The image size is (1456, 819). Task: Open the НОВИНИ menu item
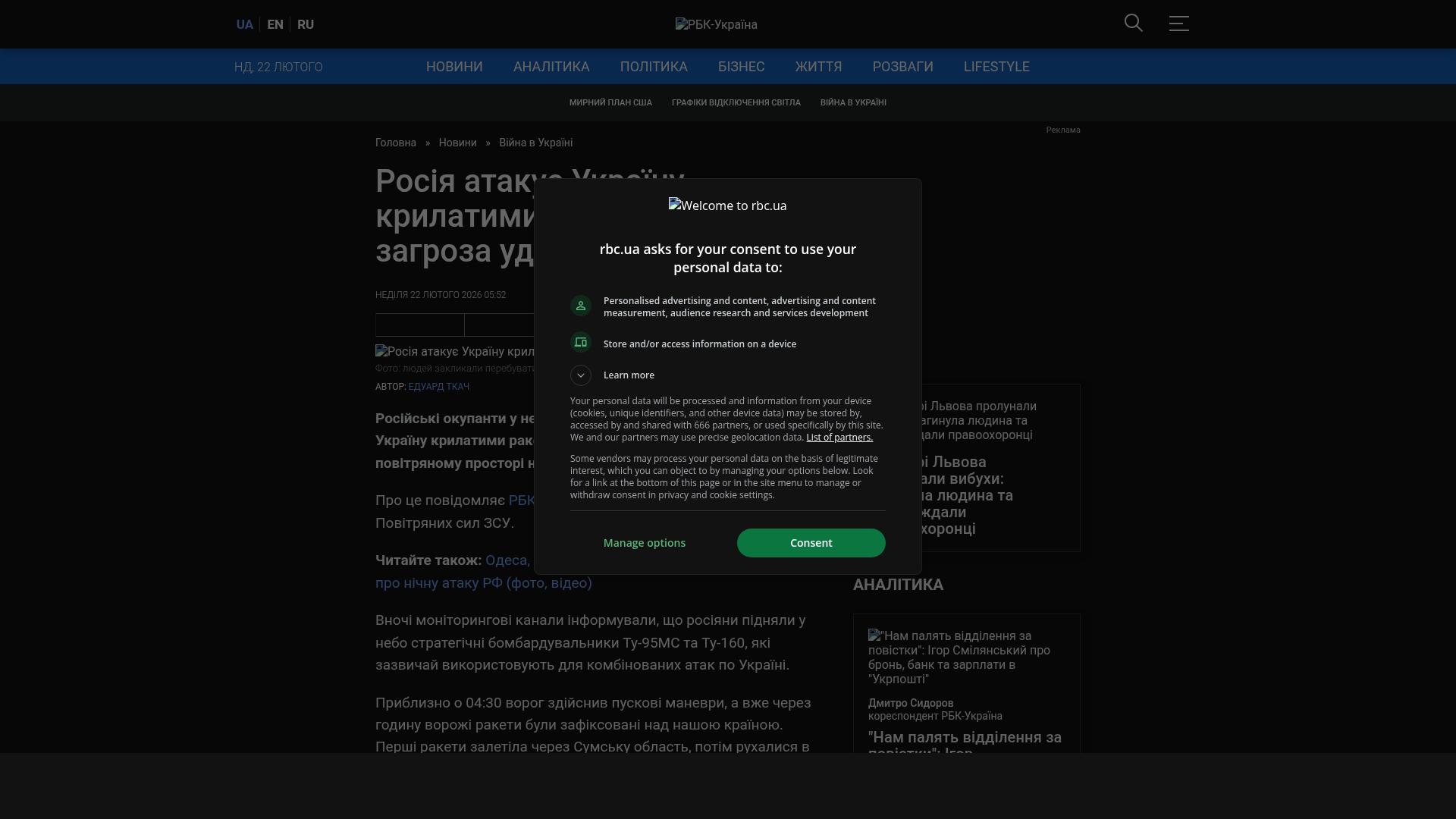(454, 67)
